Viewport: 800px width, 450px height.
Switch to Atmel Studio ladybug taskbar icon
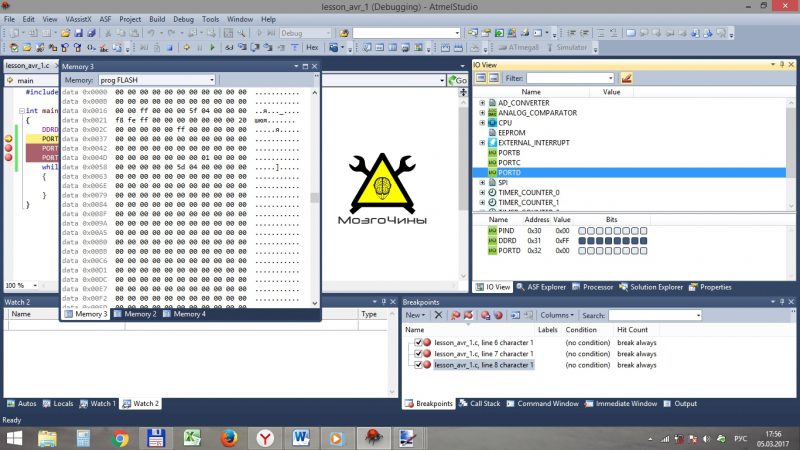click(373, 438)
